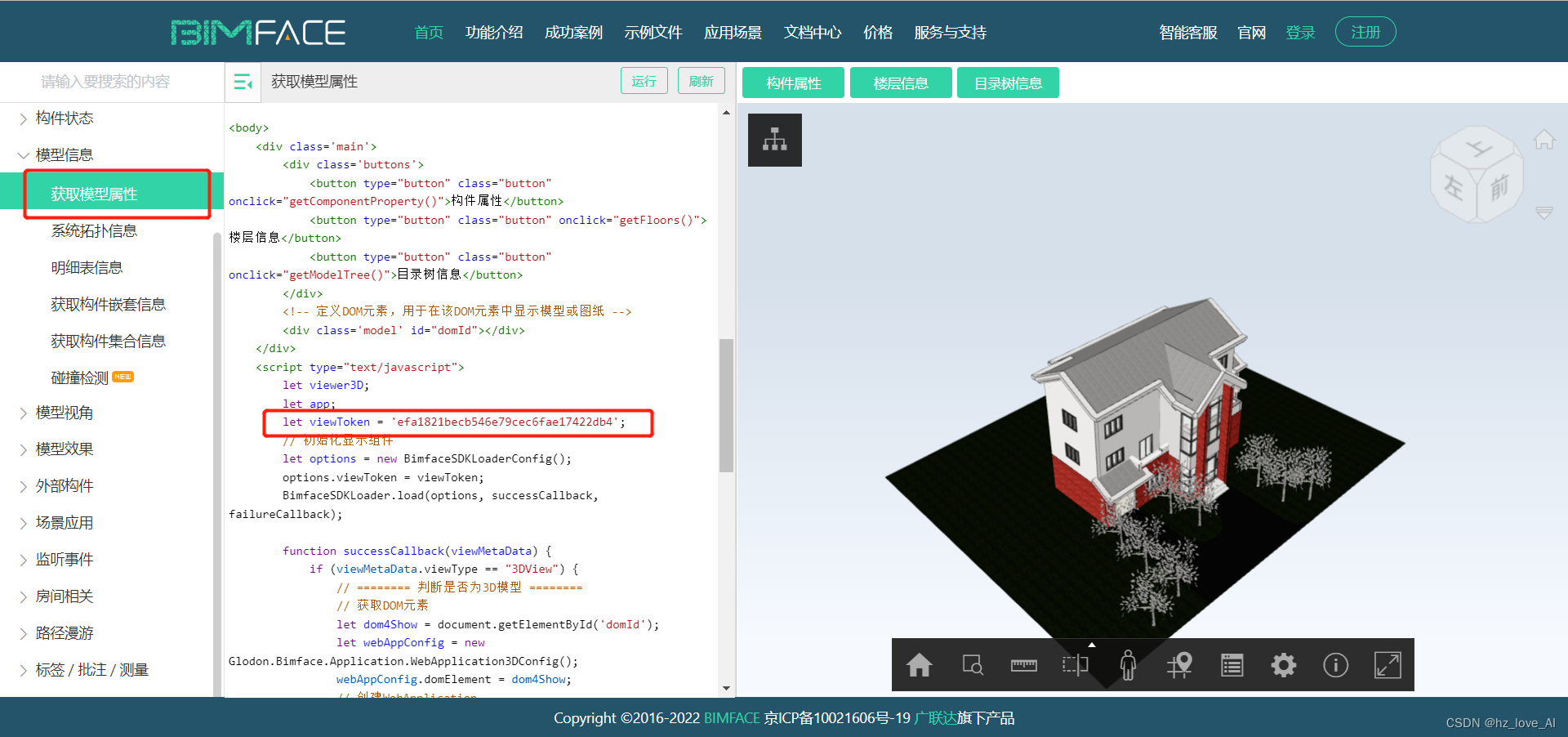Collapse the code panel with the sidebar icon
This screenshot has width=1568, height=737.
coord(243,82)
